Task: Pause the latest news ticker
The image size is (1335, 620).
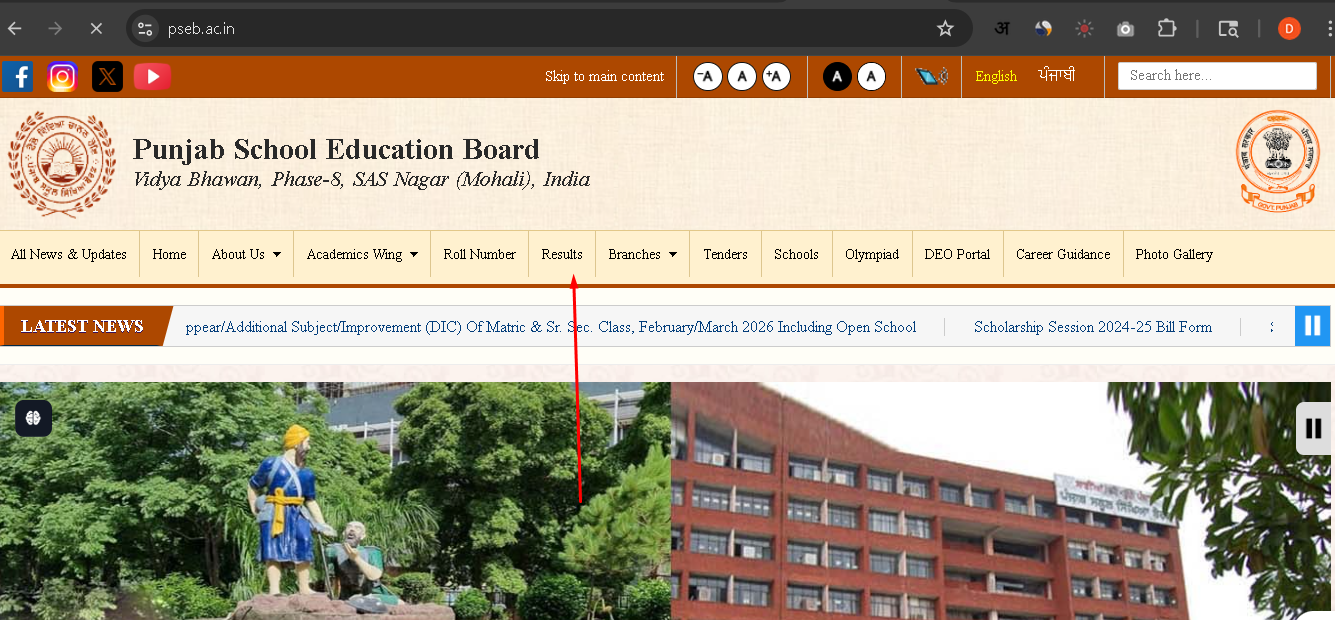Action: coord(1312,326)
